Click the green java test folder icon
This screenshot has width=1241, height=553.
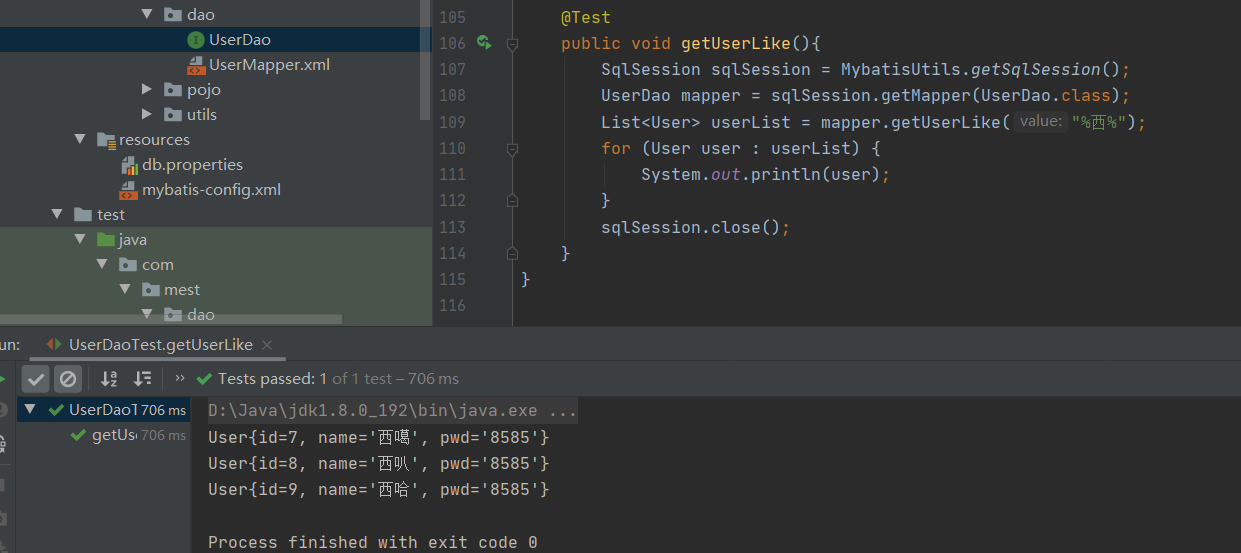pyautogui.click(x=106, y=239)
